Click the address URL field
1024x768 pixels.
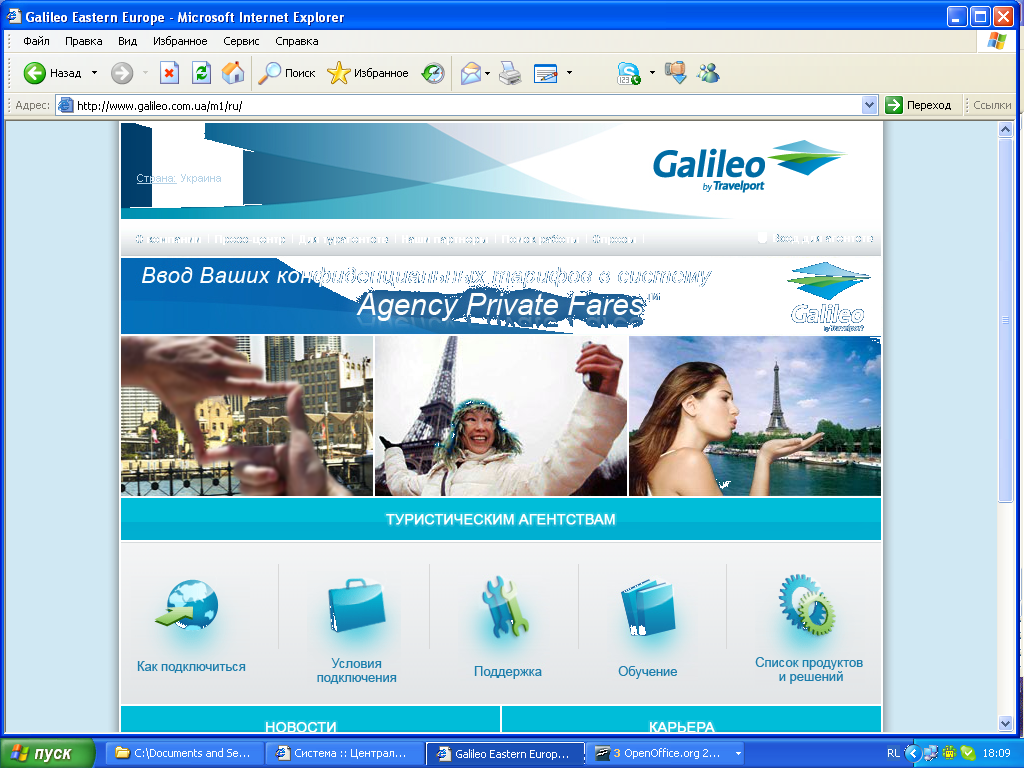(x=467, y=105)
